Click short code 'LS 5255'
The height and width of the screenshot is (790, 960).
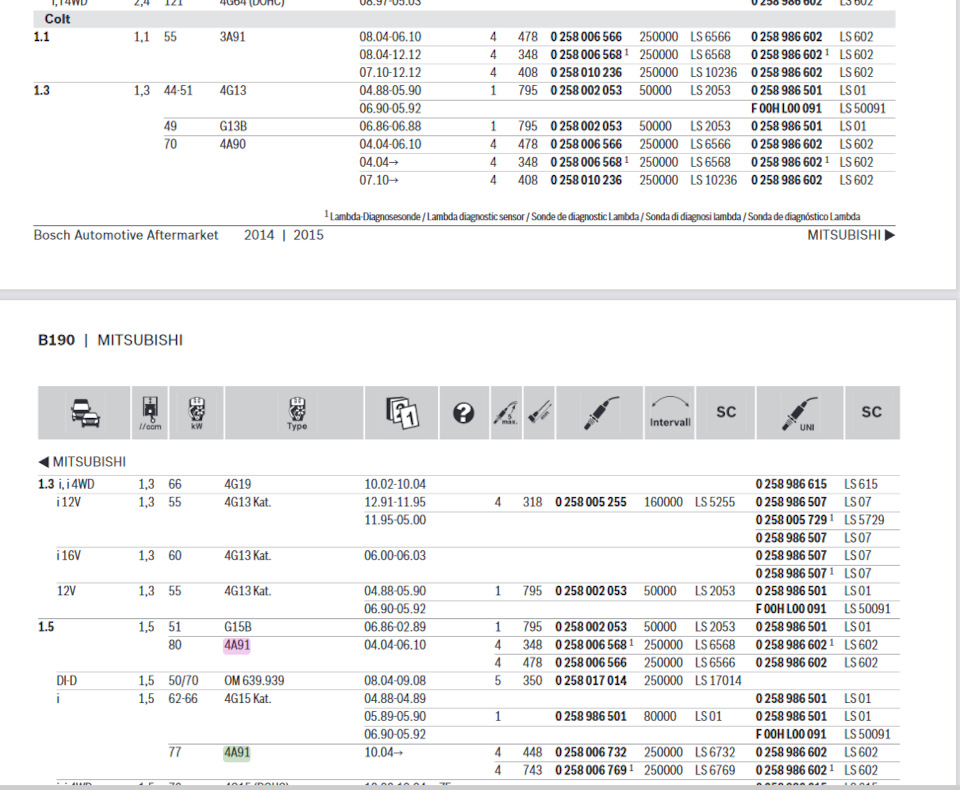pos(715,502)
